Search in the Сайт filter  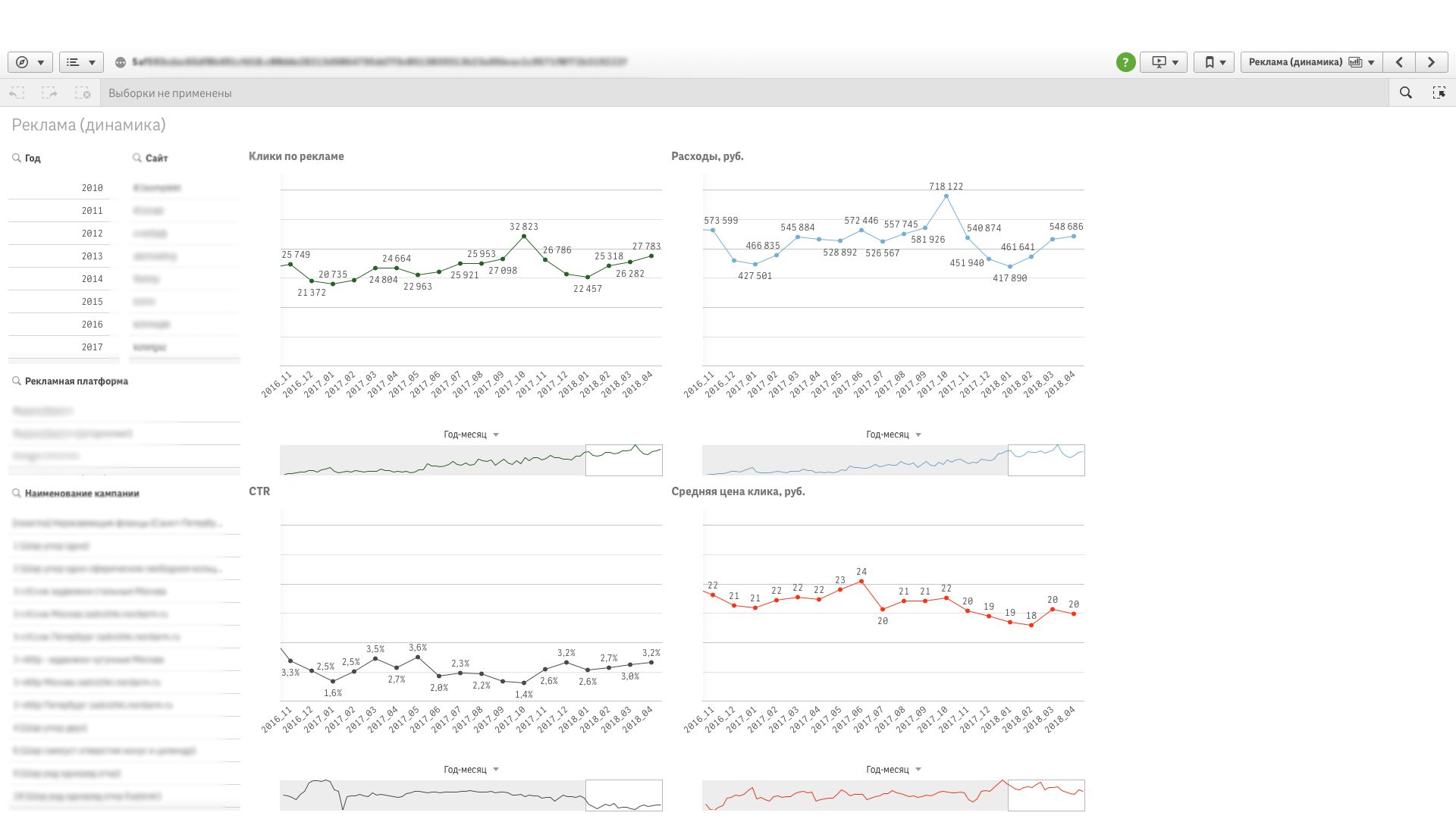[x=137, y=158]
